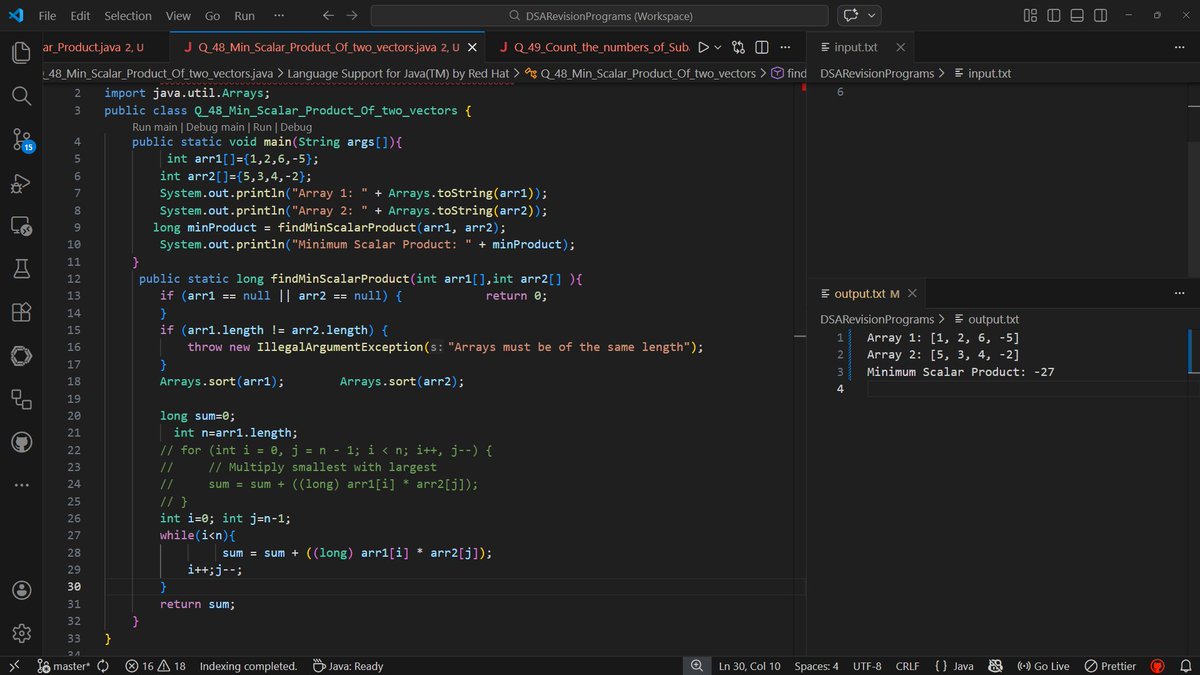Open the Selection menu
Image resolution: width=1200 pixels, height=675 pixels.
(128, 16)
